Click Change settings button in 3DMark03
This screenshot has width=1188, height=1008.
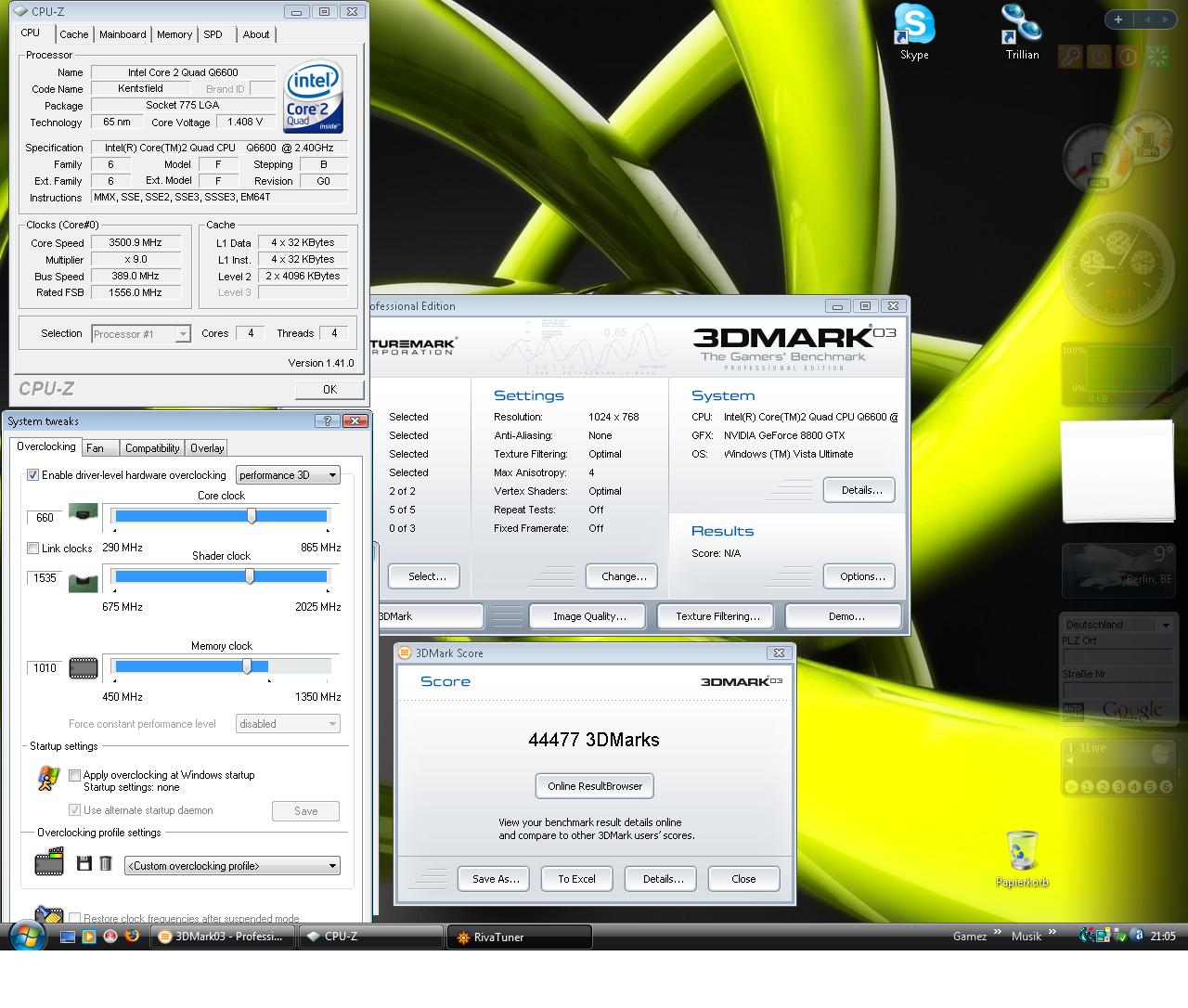coord(623,576)
